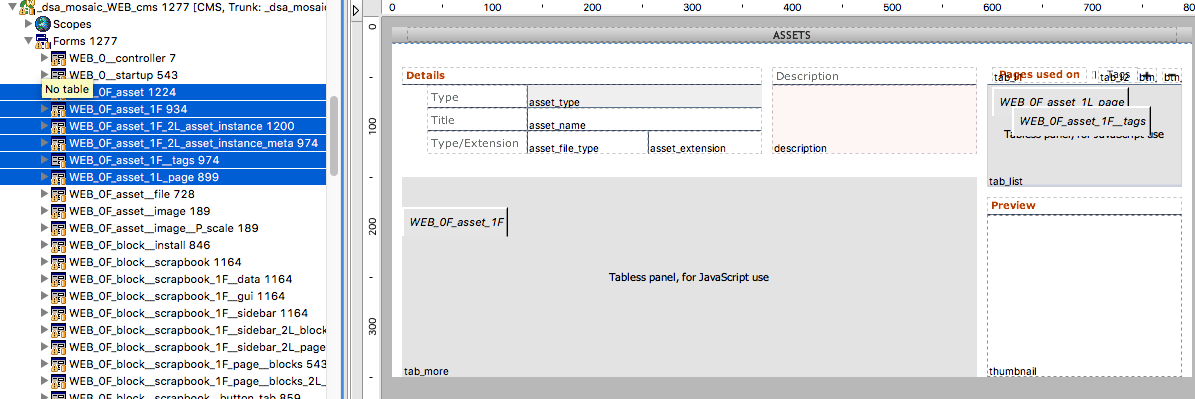Click the WEB_0__controller 7 form icon
This screenshot has height=399, width=1195.
coord(58,58)
